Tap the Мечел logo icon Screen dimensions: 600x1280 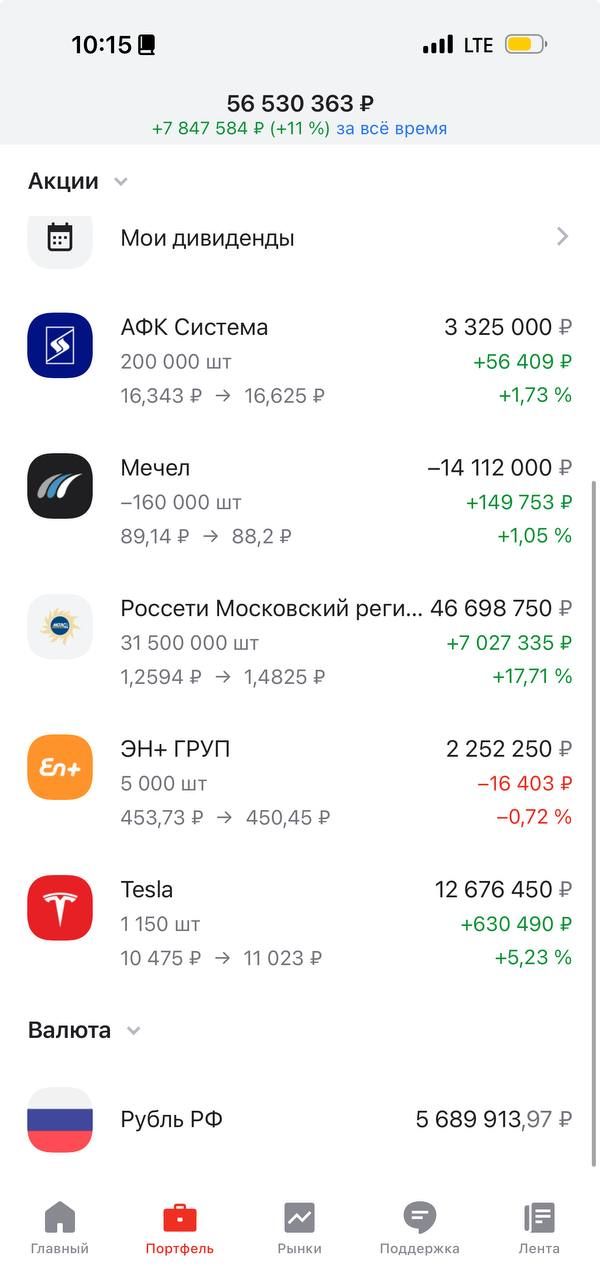coord(60,486)
